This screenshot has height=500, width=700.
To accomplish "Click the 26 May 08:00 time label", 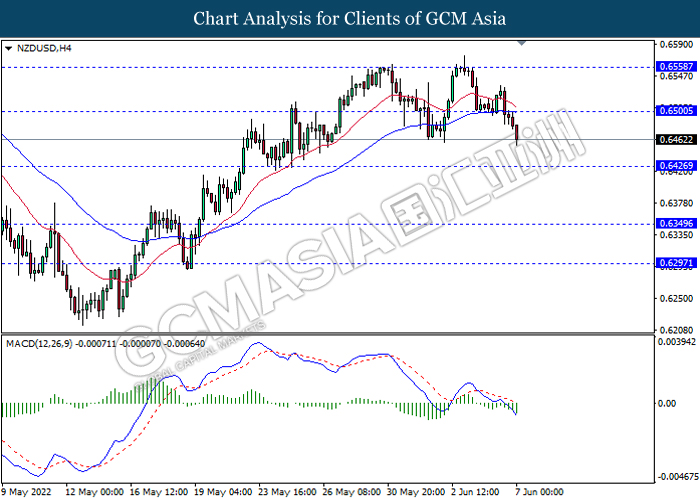I will click(x=352, y=492).
